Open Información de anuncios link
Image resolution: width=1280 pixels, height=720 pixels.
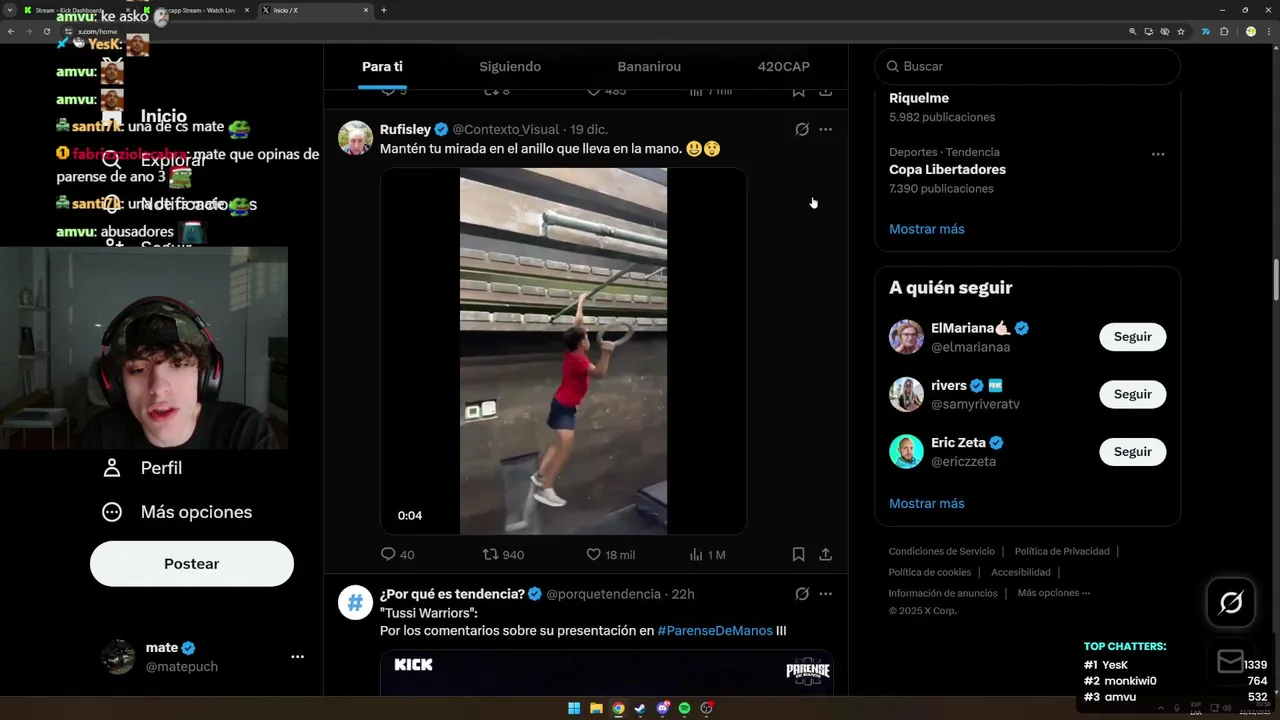pos(943,593)
